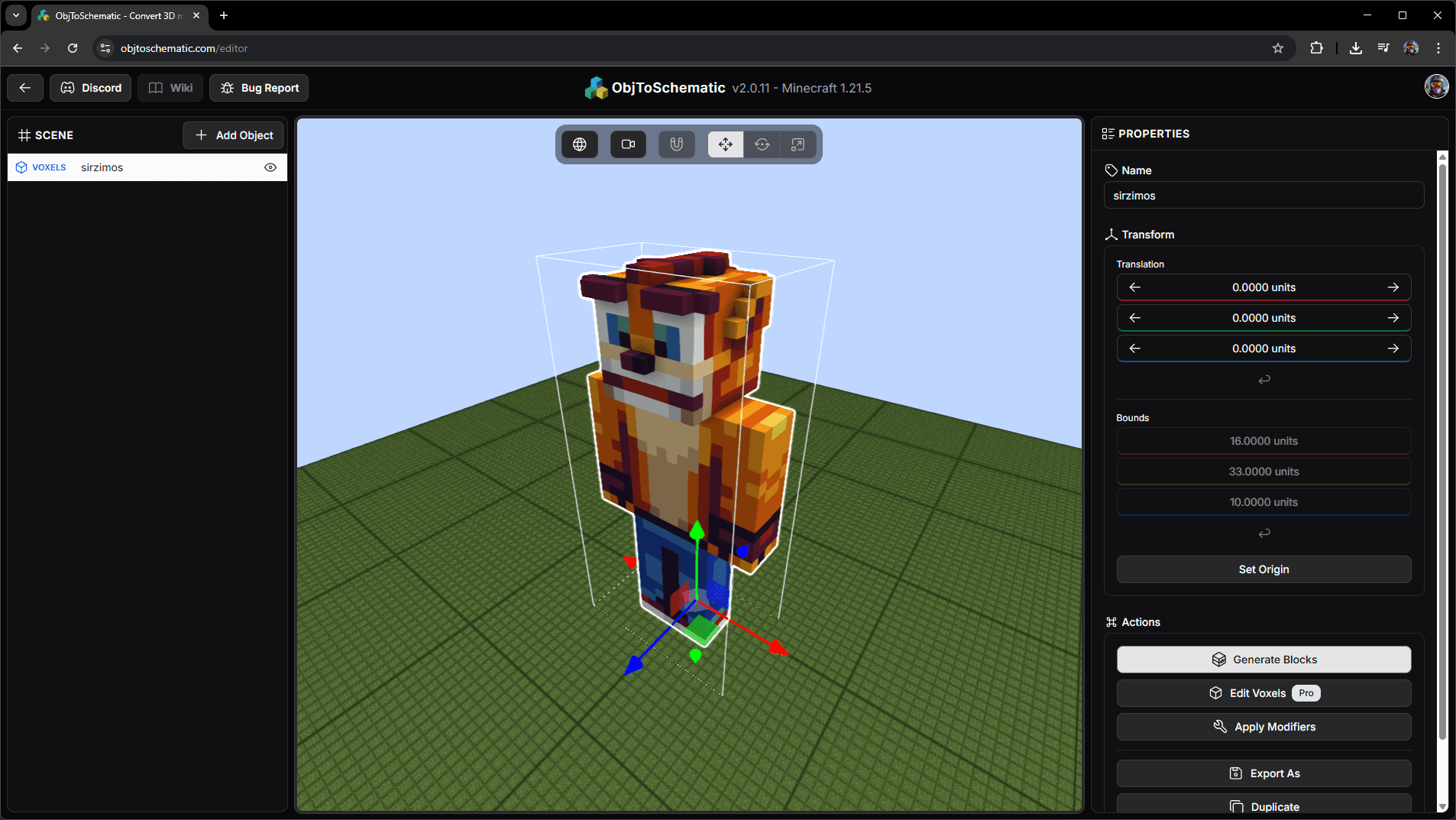Open media controls icon in browser toolbar
This screenshot has height=820, width=1456.
(x=1383, y=48)
